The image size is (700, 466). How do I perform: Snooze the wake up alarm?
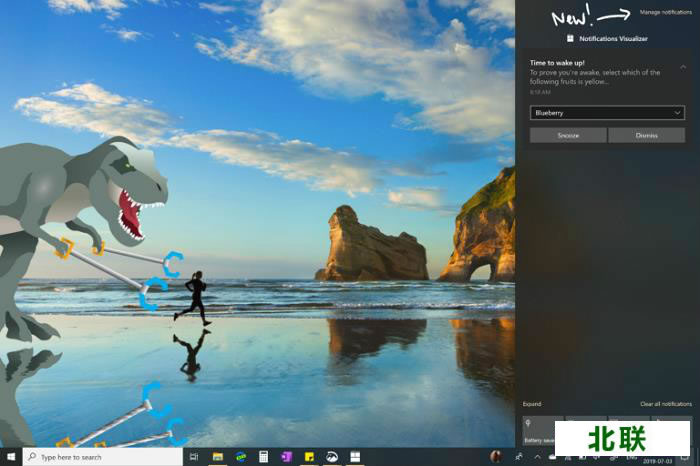coord(567,135)
